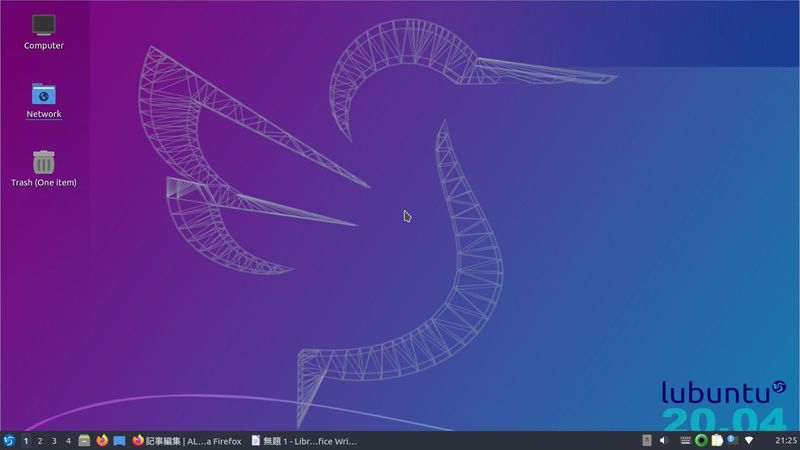Select the Network desktop folder icon
This screenshot has height=450, width=800.
[43, 101]
